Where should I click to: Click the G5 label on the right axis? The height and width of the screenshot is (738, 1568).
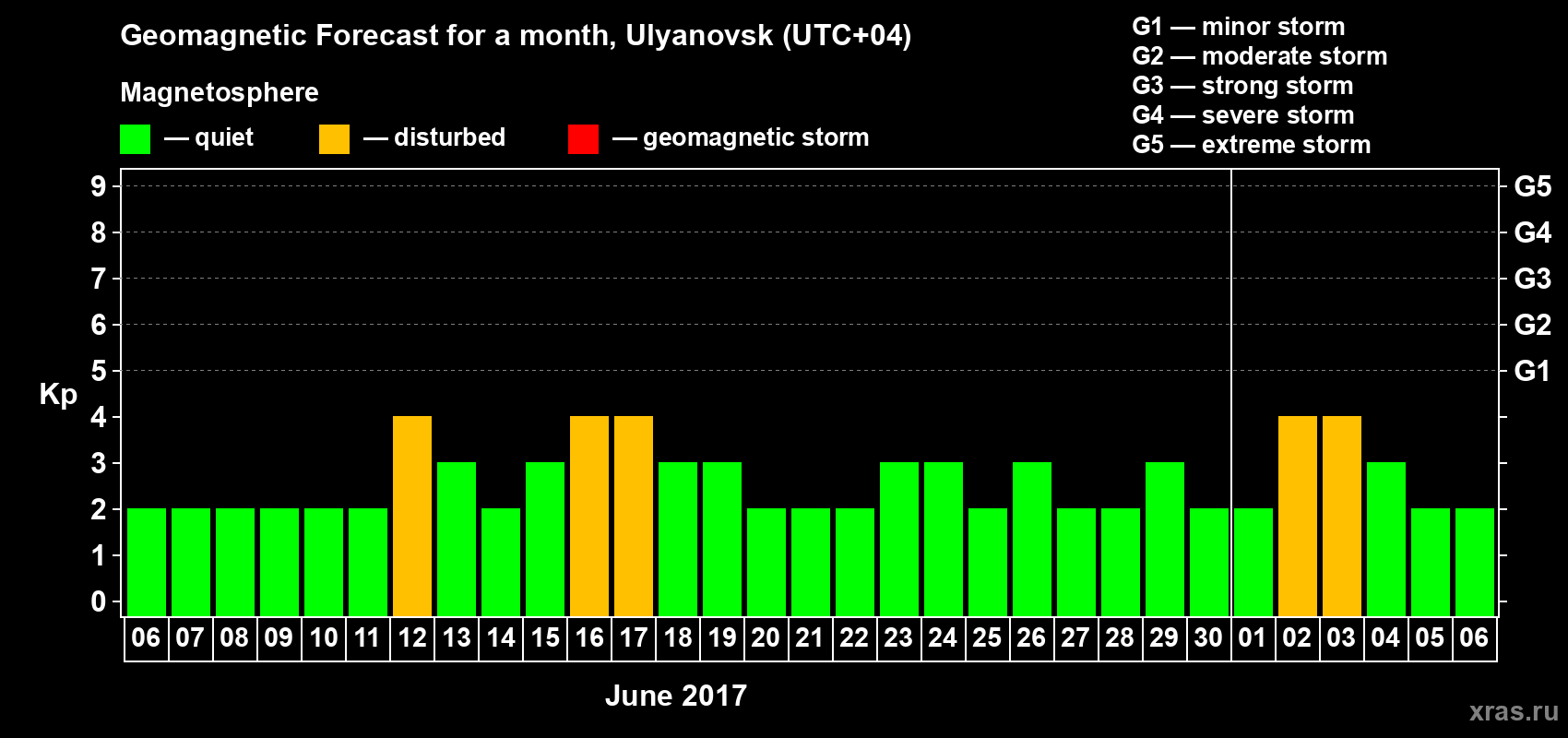point(1533,186)
